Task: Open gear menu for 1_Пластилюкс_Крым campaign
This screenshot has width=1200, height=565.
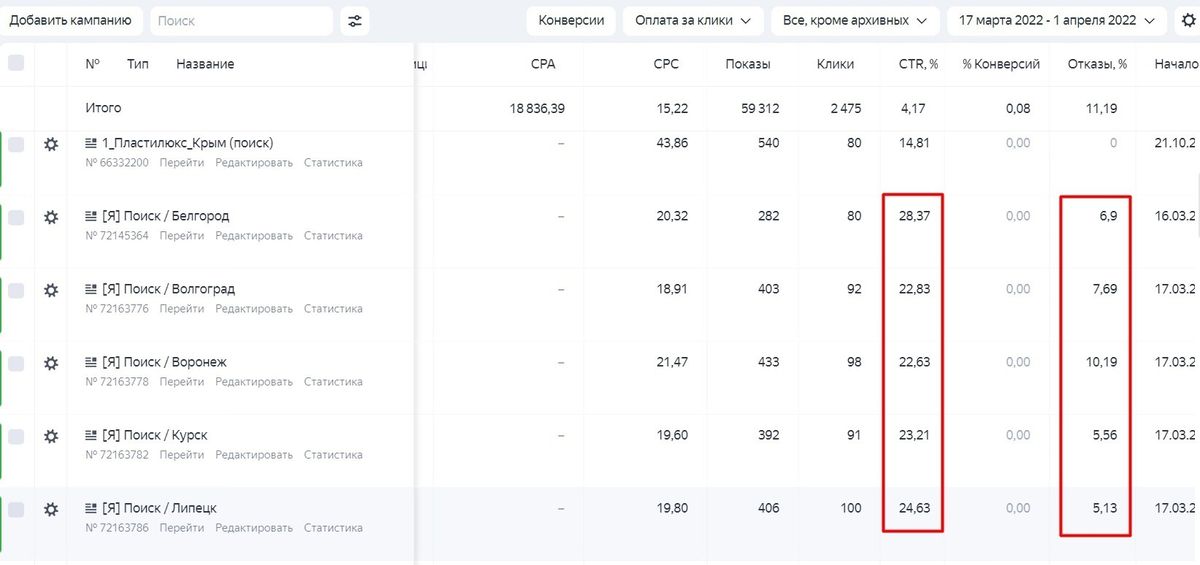Action: [51, 144]
